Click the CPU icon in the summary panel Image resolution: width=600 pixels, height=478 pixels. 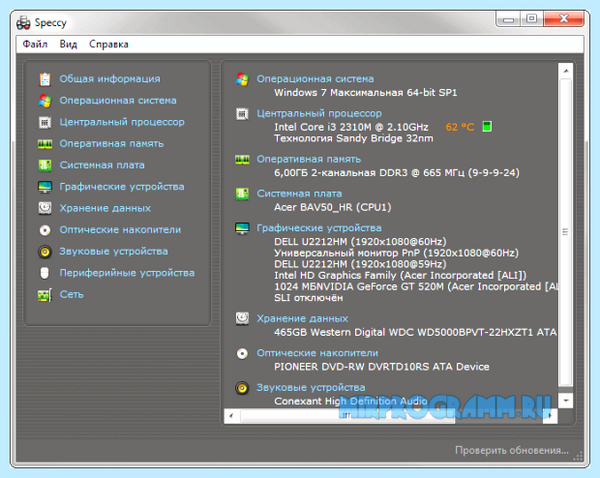242,114
